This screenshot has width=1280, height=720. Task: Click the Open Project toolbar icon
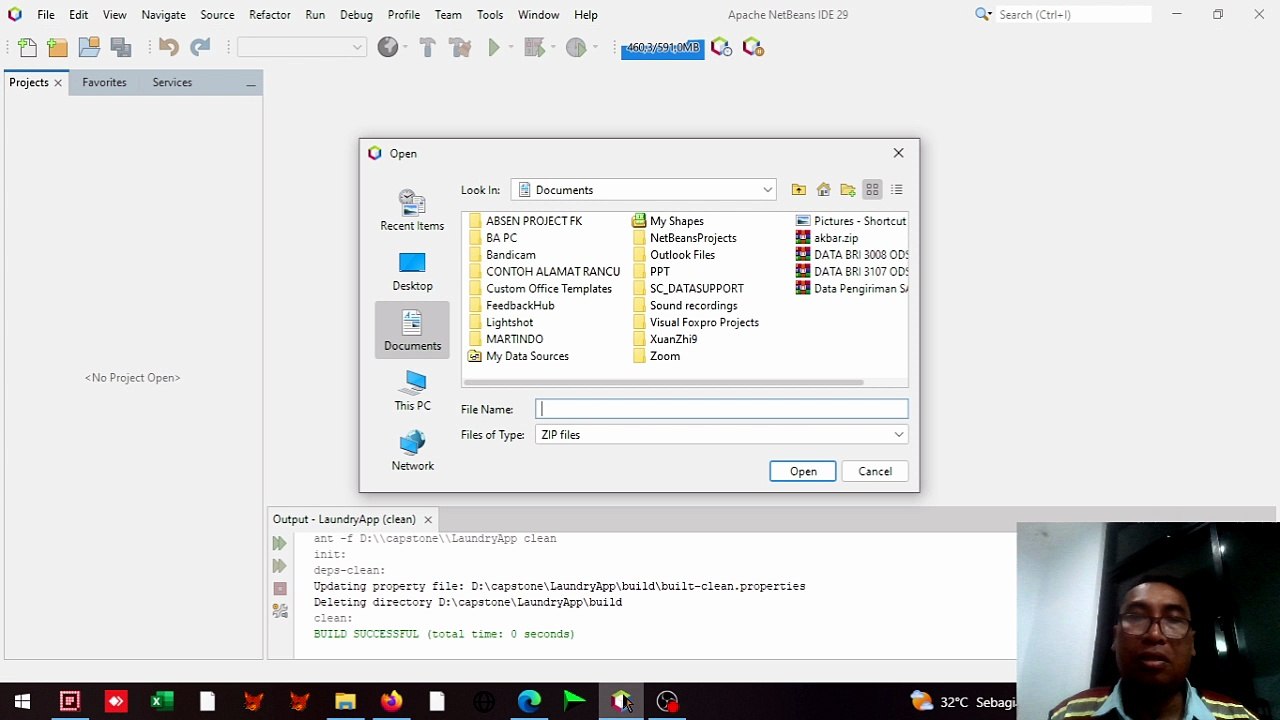tap(89, 47)
